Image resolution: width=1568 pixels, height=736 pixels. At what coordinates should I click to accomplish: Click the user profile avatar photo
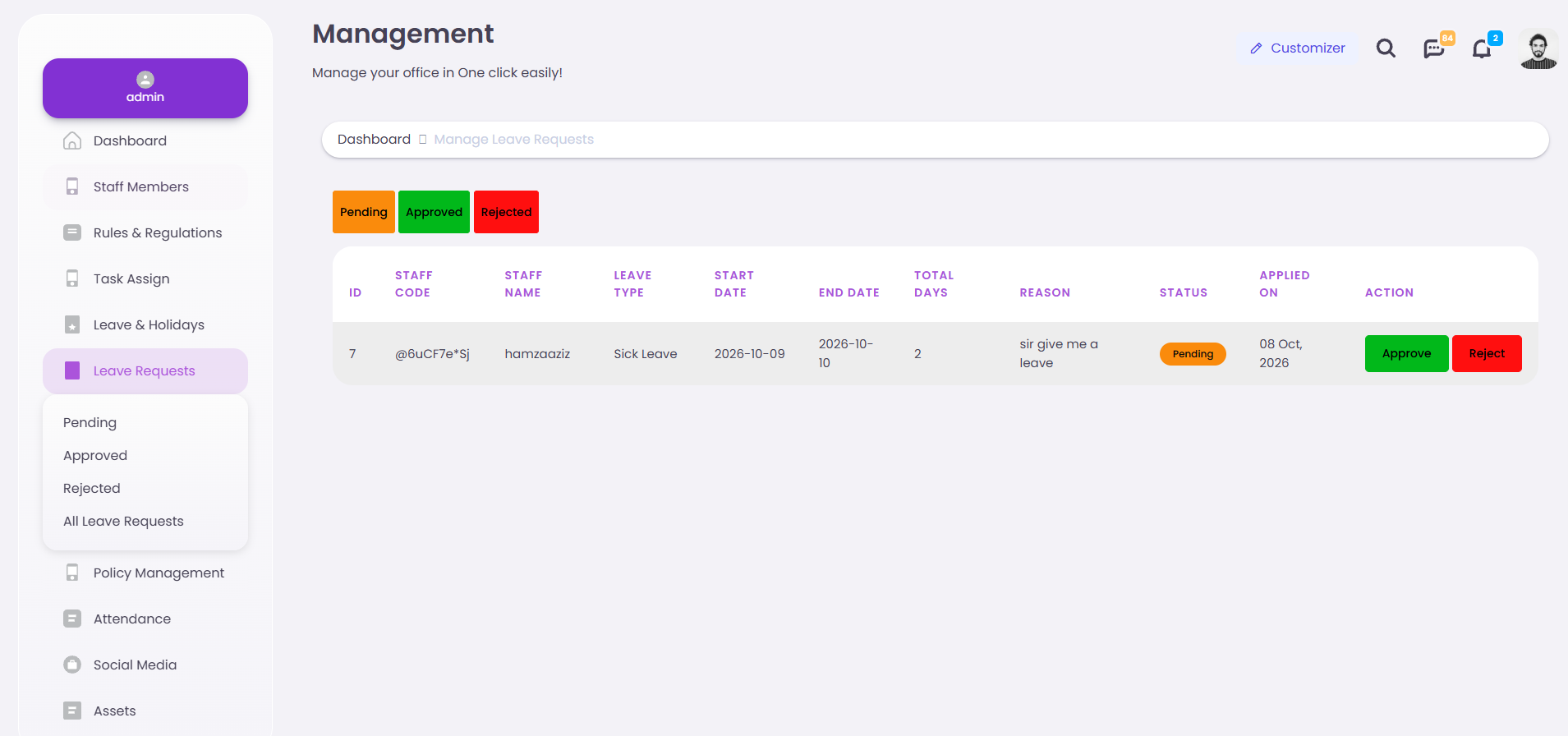(x=1538, y=49)
